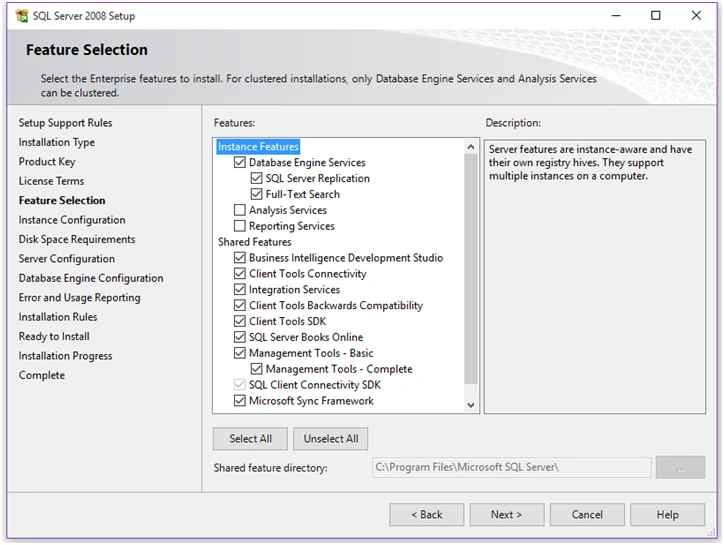
Task: Click the Description text box
Action: [595, 276]
